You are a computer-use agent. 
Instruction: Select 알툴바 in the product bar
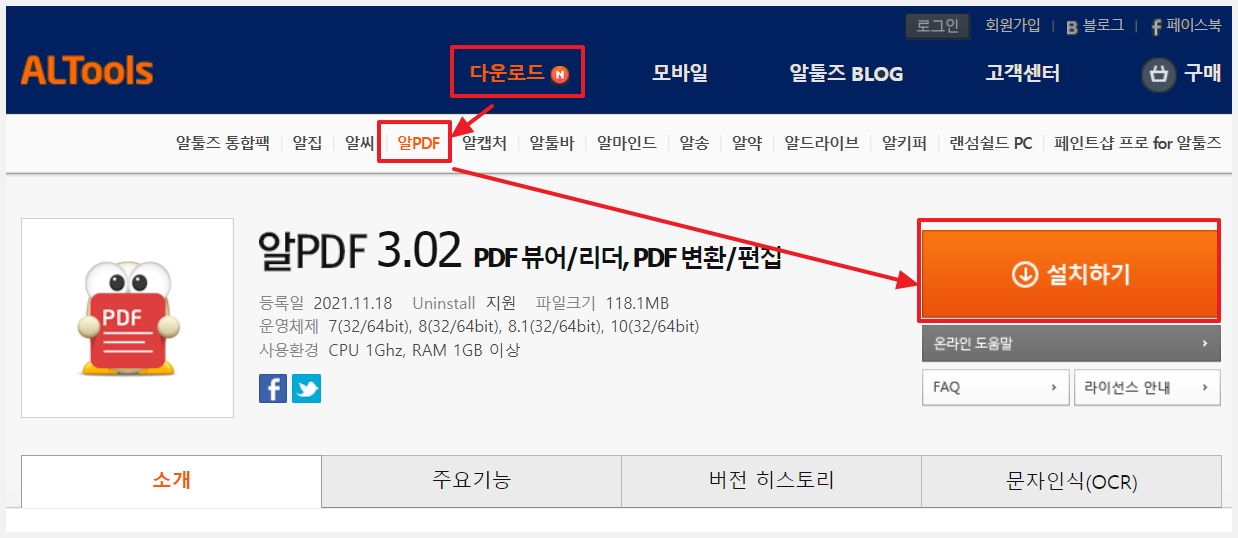[551, 143]
